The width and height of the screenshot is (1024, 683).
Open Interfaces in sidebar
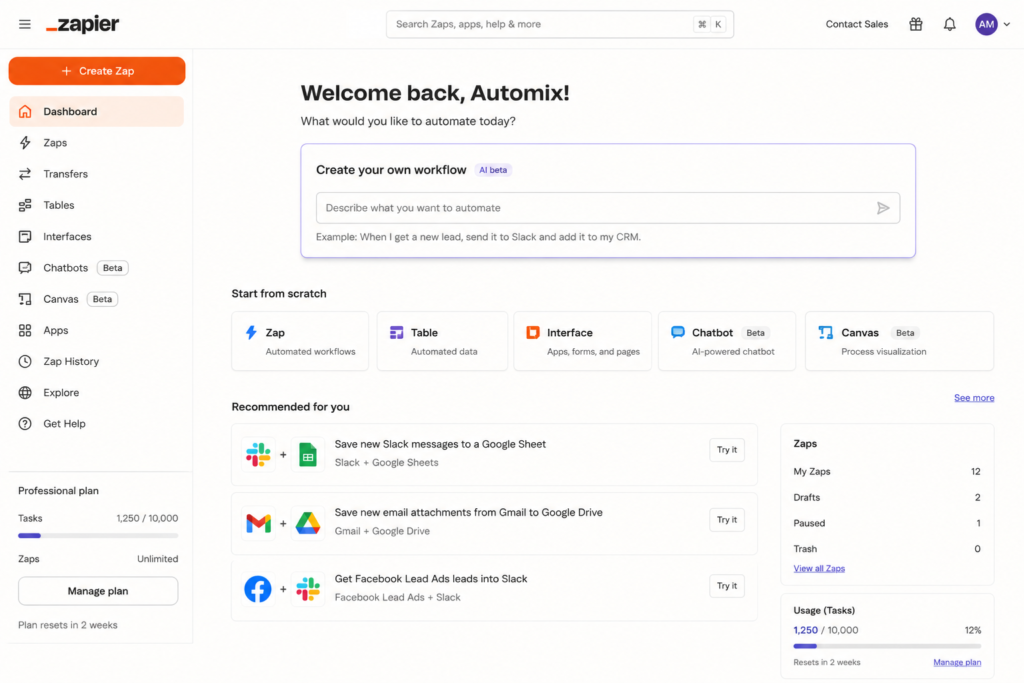(x=97, y=236)
